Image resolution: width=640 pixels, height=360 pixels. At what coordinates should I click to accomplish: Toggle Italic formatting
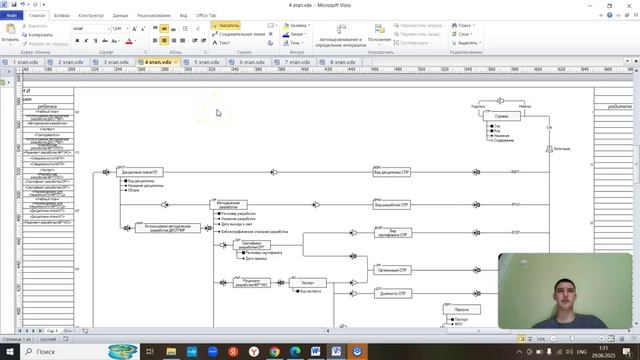pos(86,41)
